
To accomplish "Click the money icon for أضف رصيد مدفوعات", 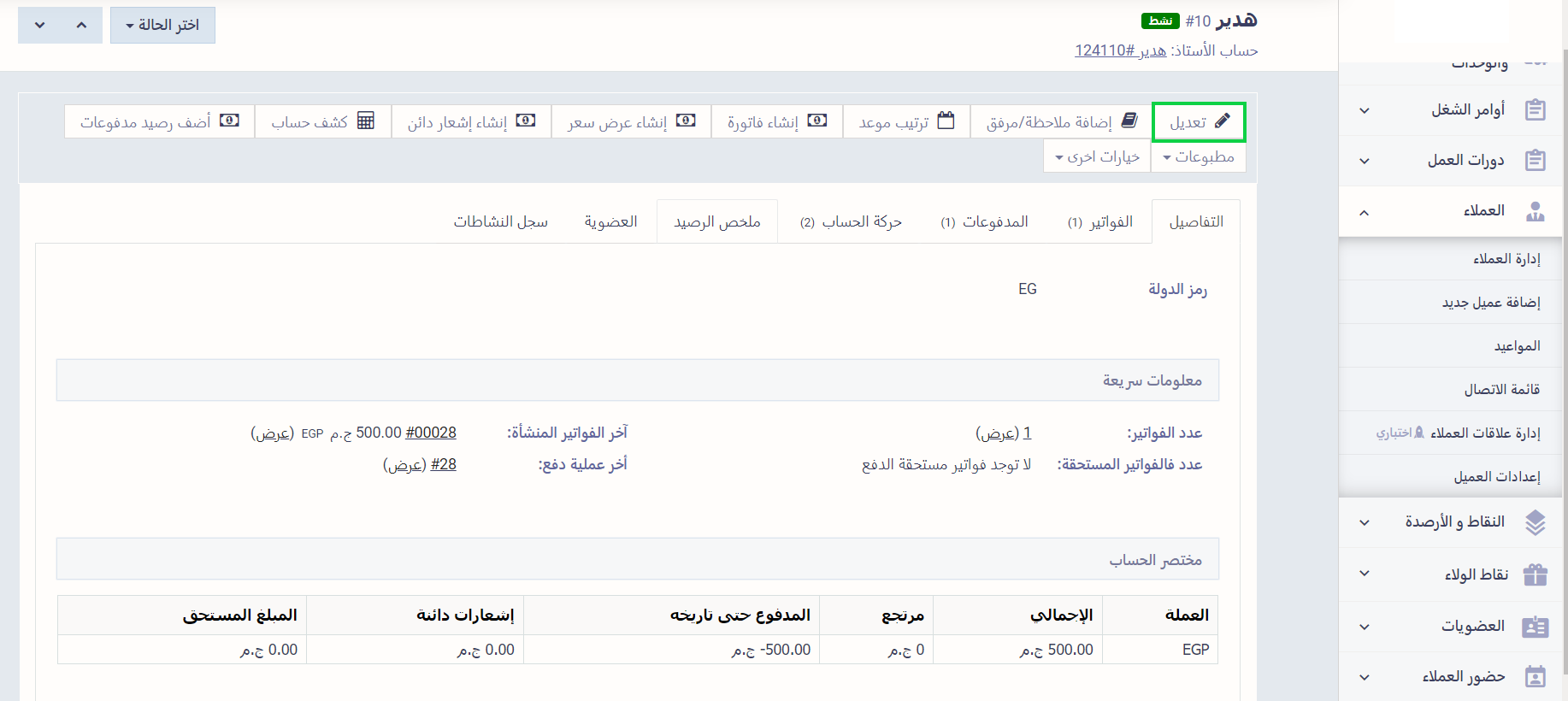I will pos(229,121).
